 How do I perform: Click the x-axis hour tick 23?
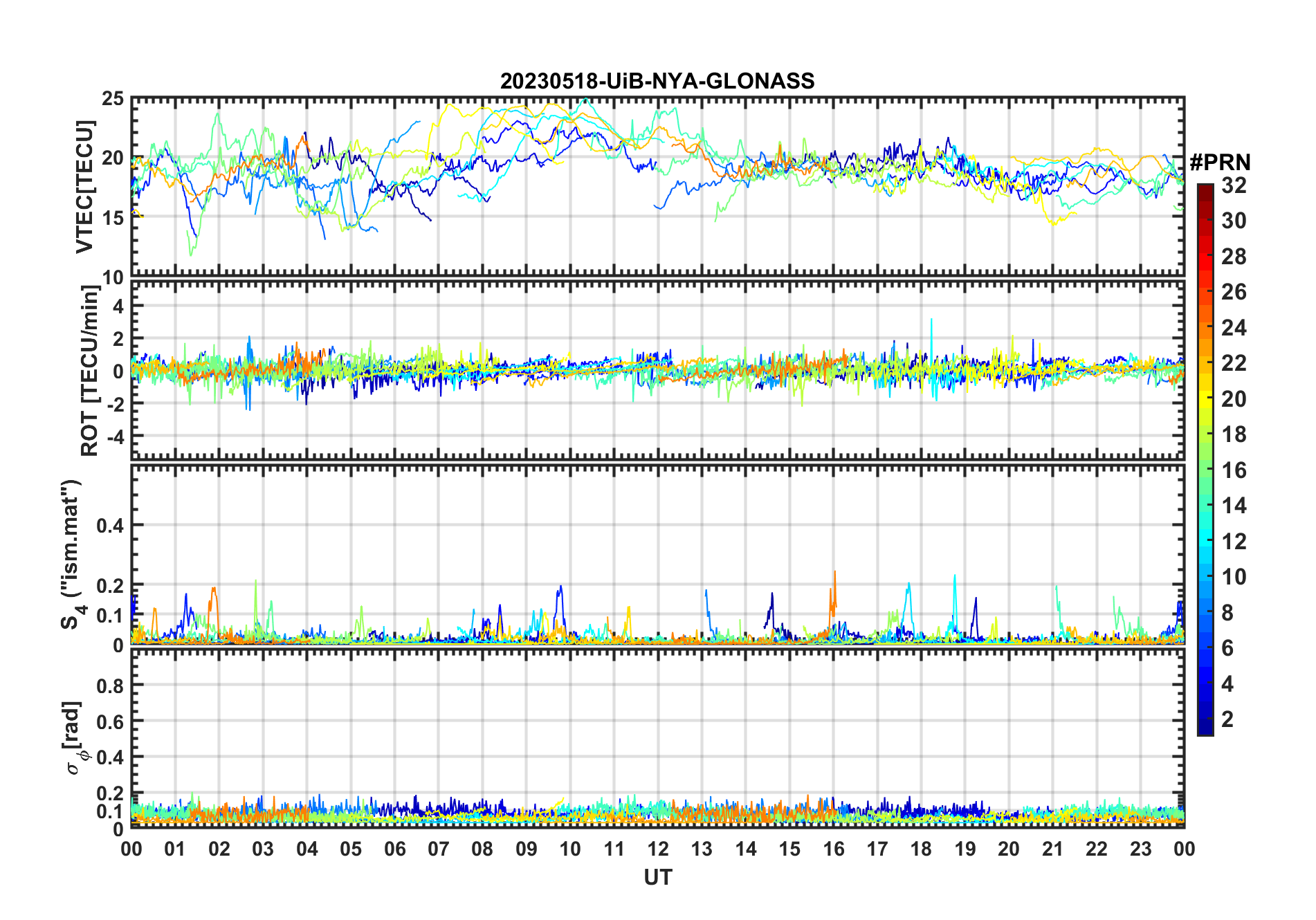click(x=1140, y=849)
